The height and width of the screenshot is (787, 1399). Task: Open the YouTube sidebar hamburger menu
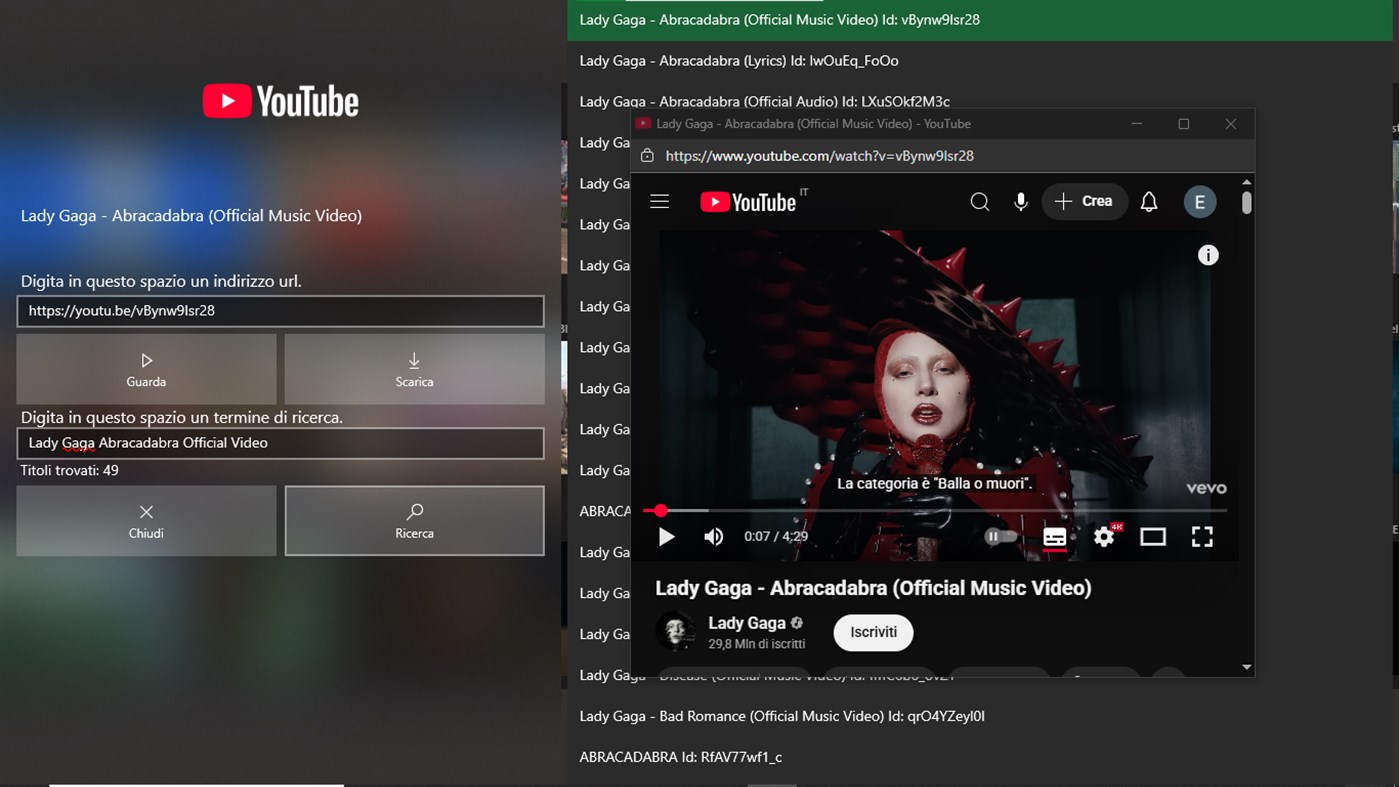tap(659, 201)
